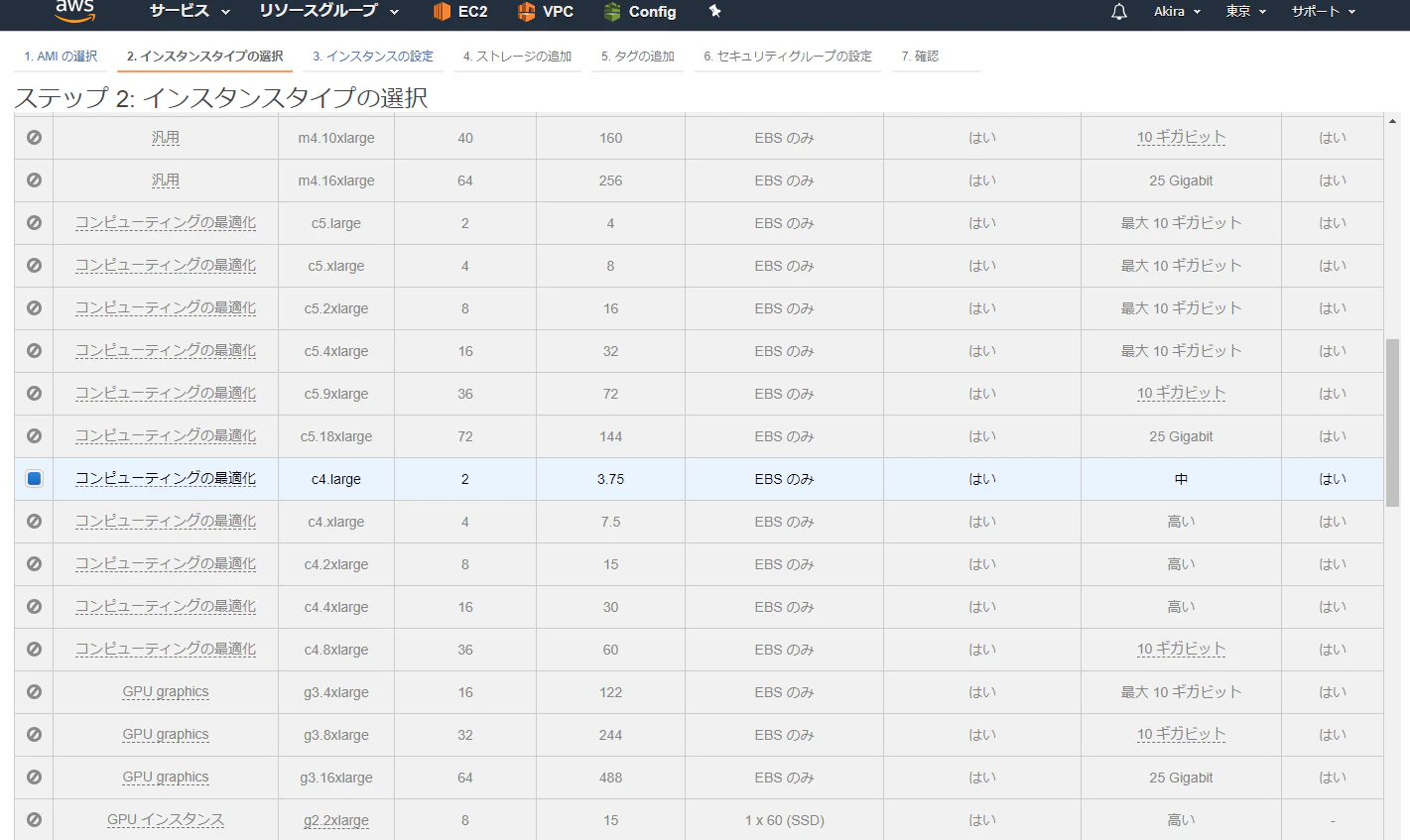Click the disabled icon for c4.8xlarge row
Viewport: 1410px width, 840px height.
(34, 650)
